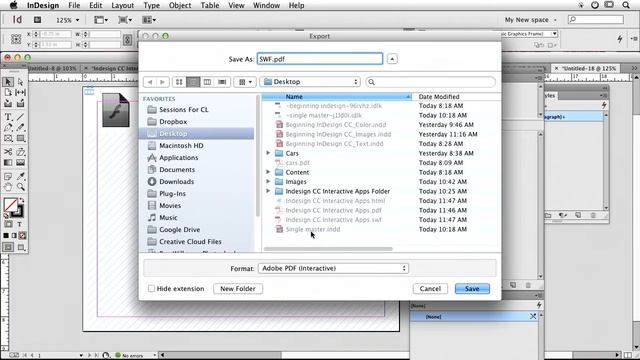Select Google Drive in sidebar
Viewport: 640px width, 360px height.
point(180,230)
